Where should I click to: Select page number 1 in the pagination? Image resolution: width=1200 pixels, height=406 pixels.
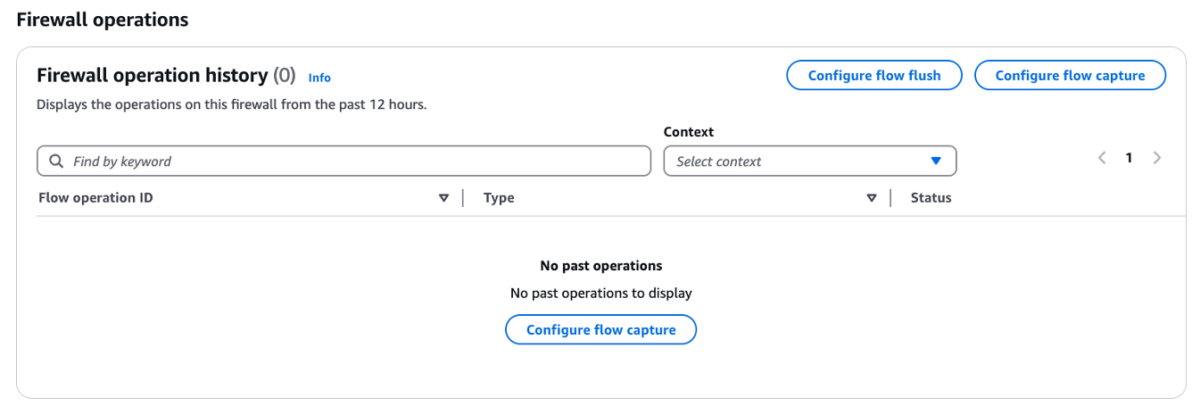[1129, 158]
